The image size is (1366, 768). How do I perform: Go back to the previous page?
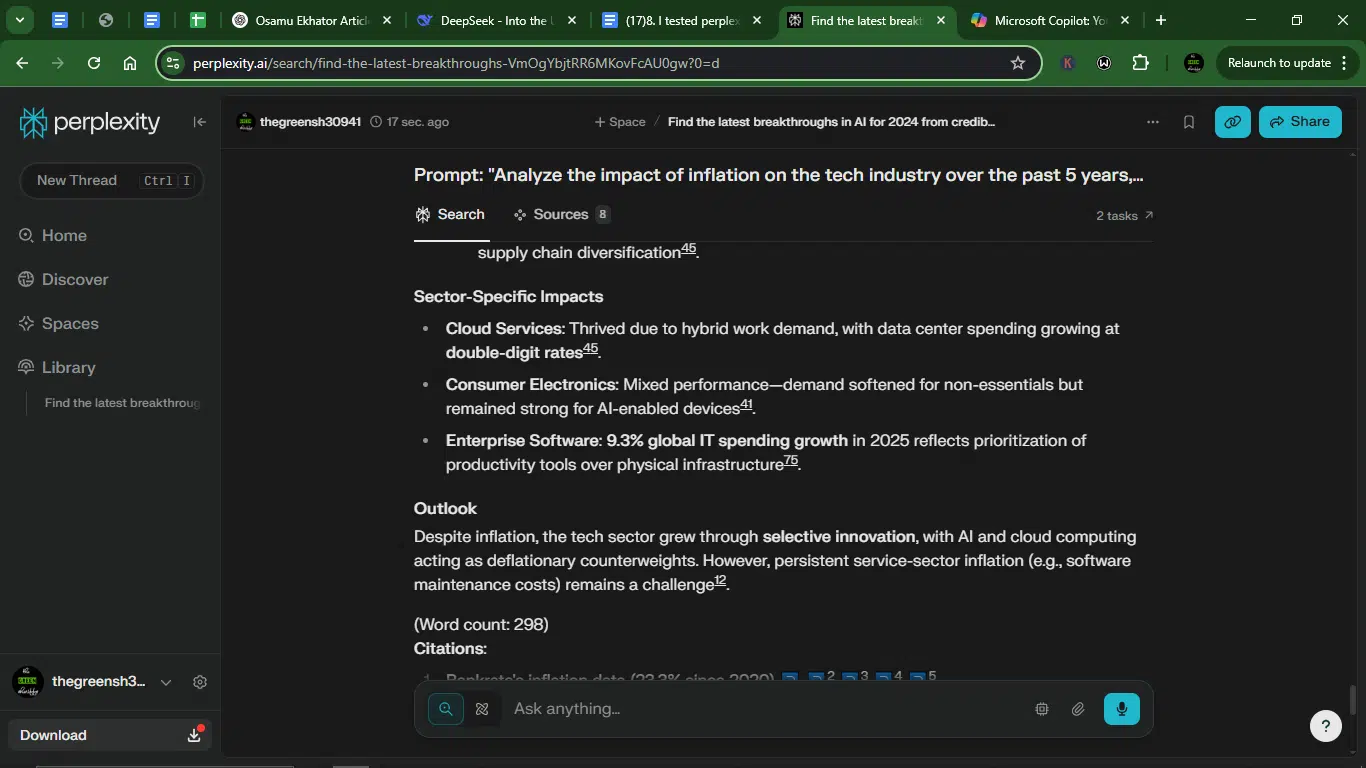pos(22,63)
